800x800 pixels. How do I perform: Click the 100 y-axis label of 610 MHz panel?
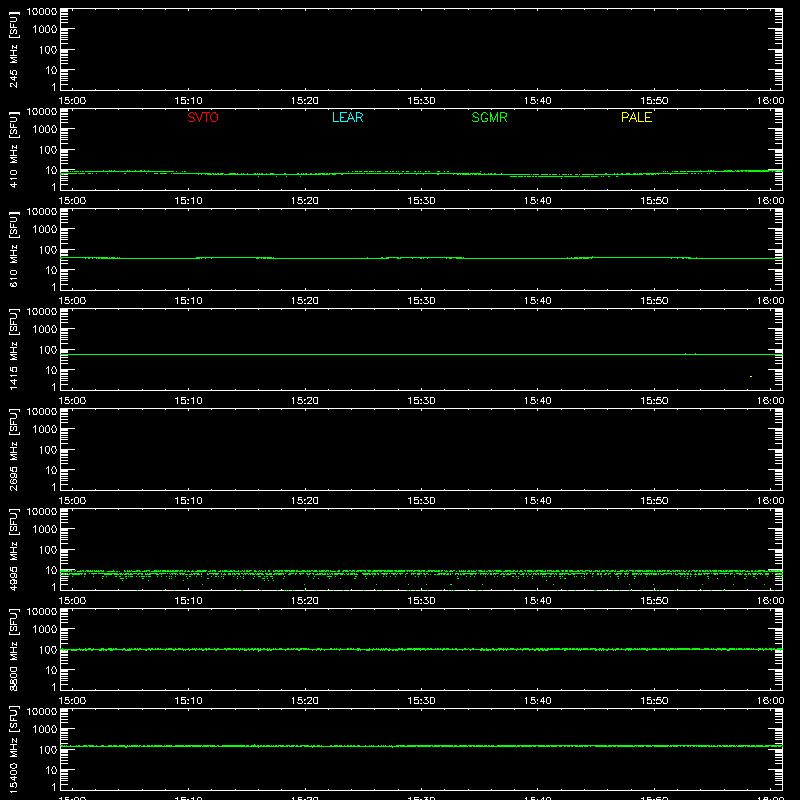pyautogui.click(x=48, y=250)
